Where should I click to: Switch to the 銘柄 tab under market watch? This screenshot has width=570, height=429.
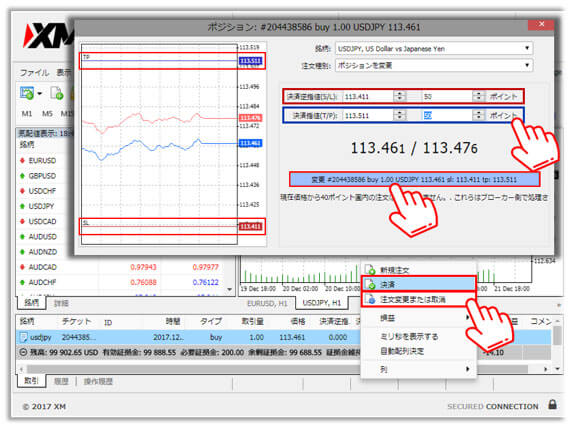(31, 302)
